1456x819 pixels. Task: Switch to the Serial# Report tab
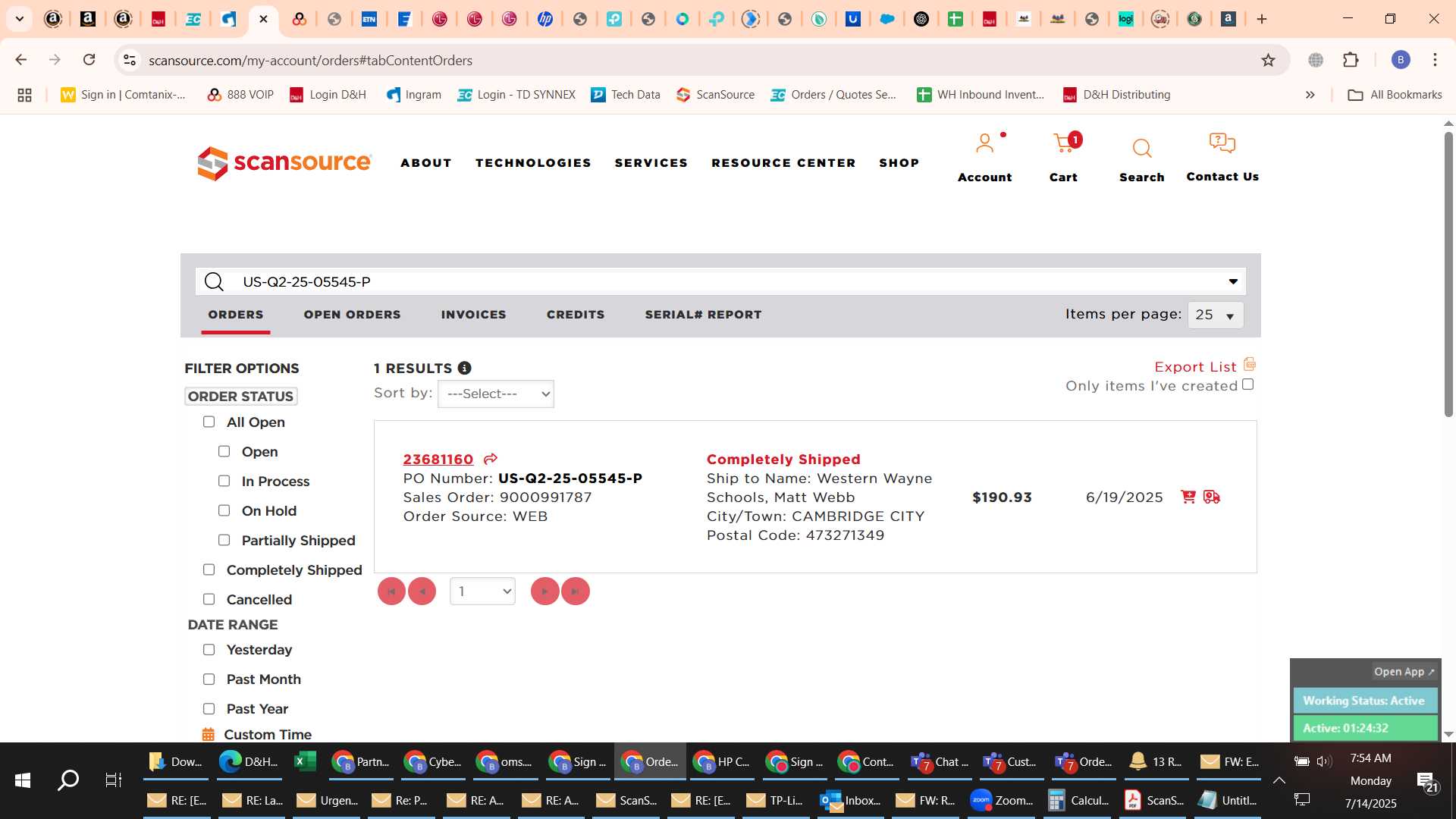coord(703,315)
